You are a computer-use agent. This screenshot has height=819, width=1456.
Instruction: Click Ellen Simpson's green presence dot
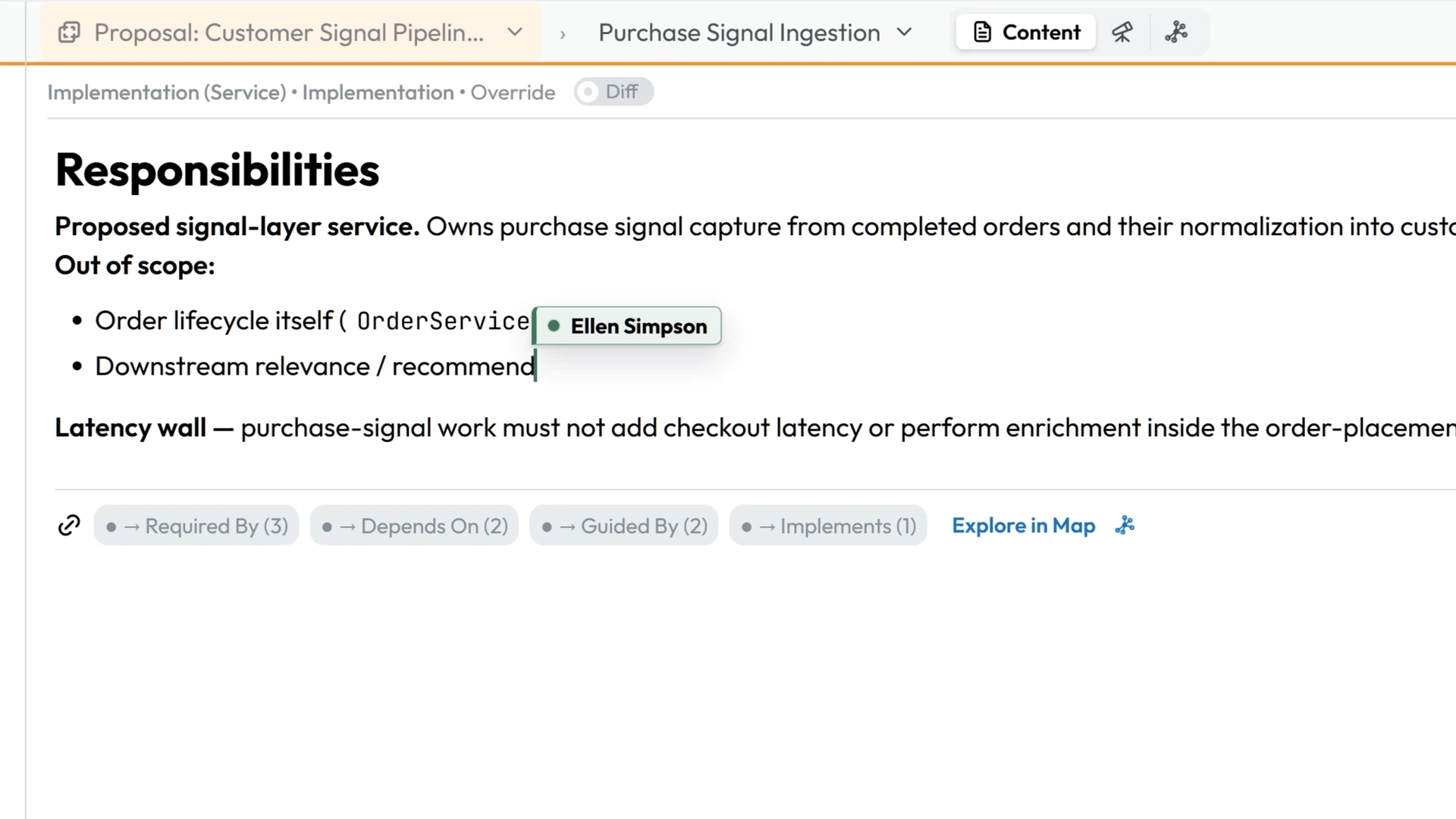point(554,326)
